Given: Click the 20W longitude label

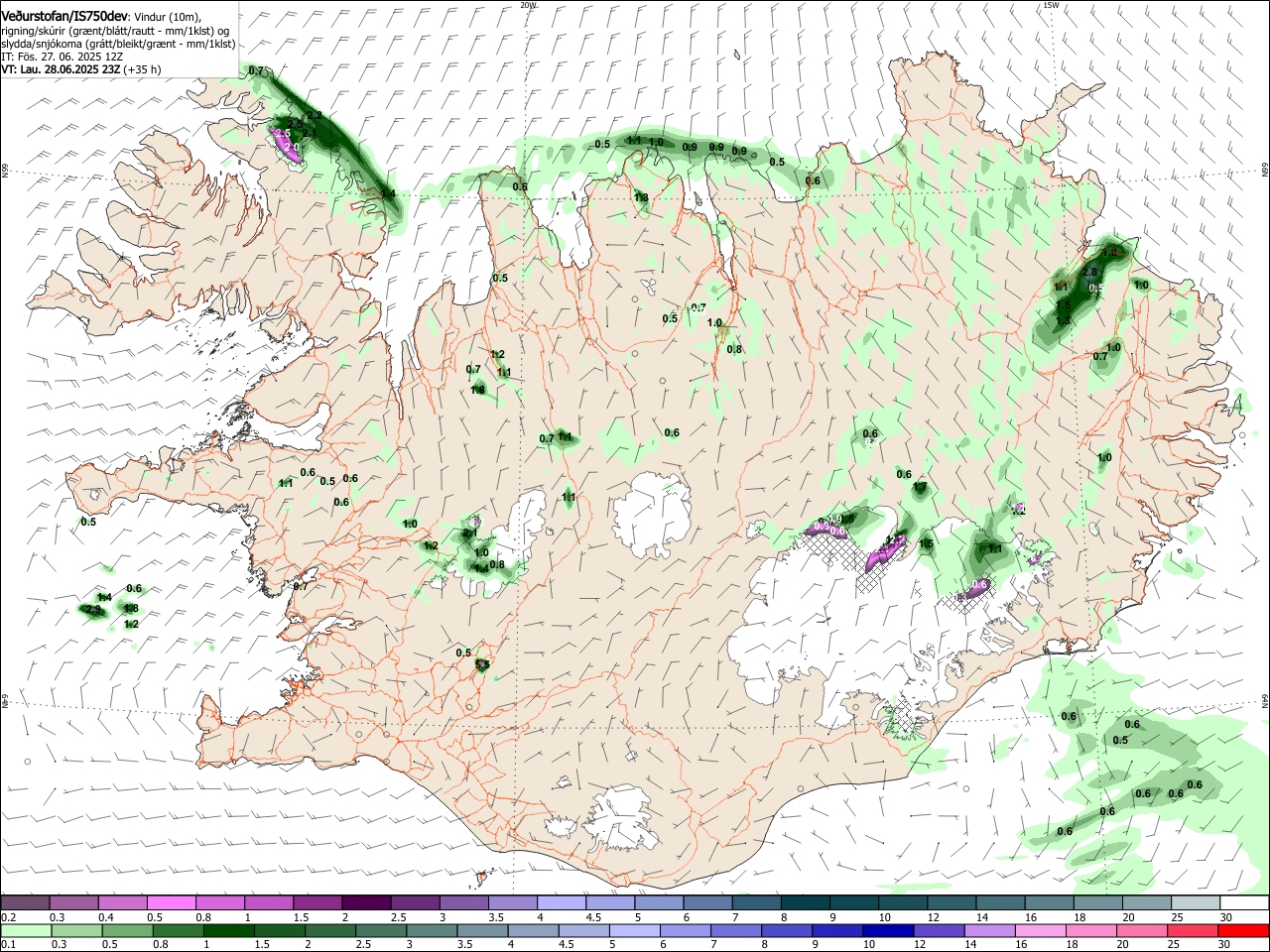Looking at the screenshot, I should coord(529,5).
